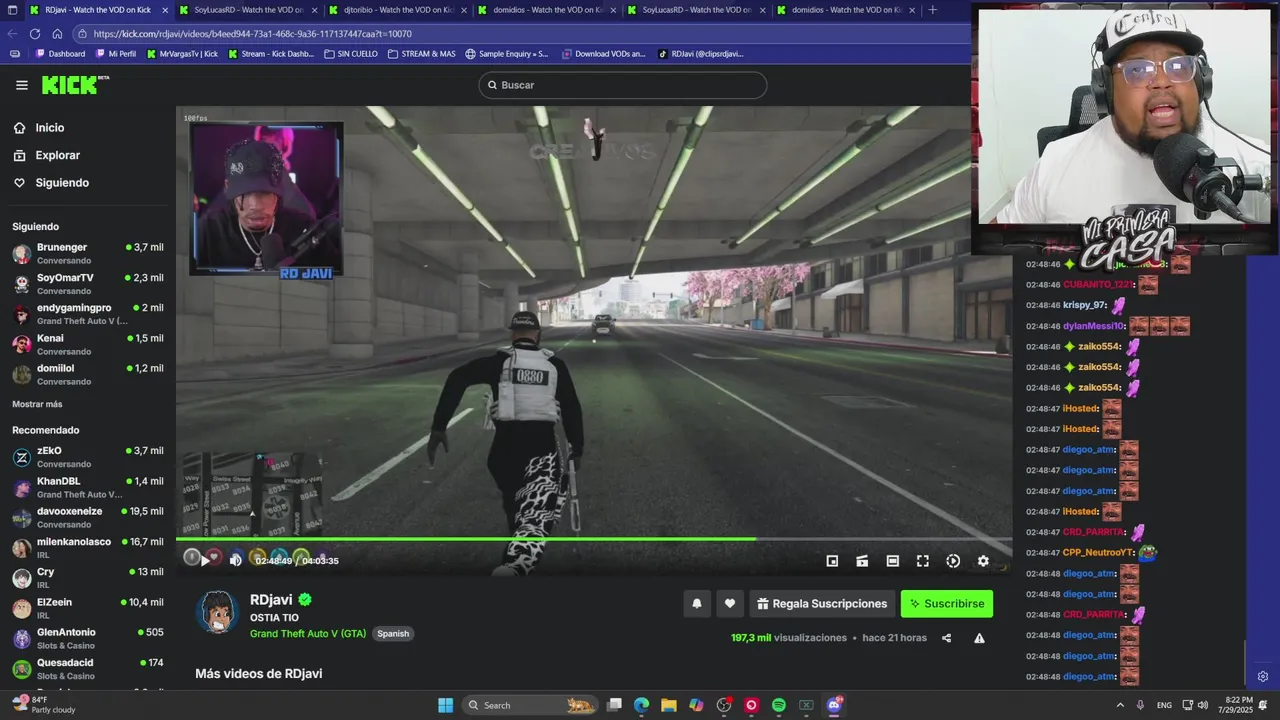Open chat settings gear icon
The width and height of the screenshot is (1280, 720).
coord(1262,677)
